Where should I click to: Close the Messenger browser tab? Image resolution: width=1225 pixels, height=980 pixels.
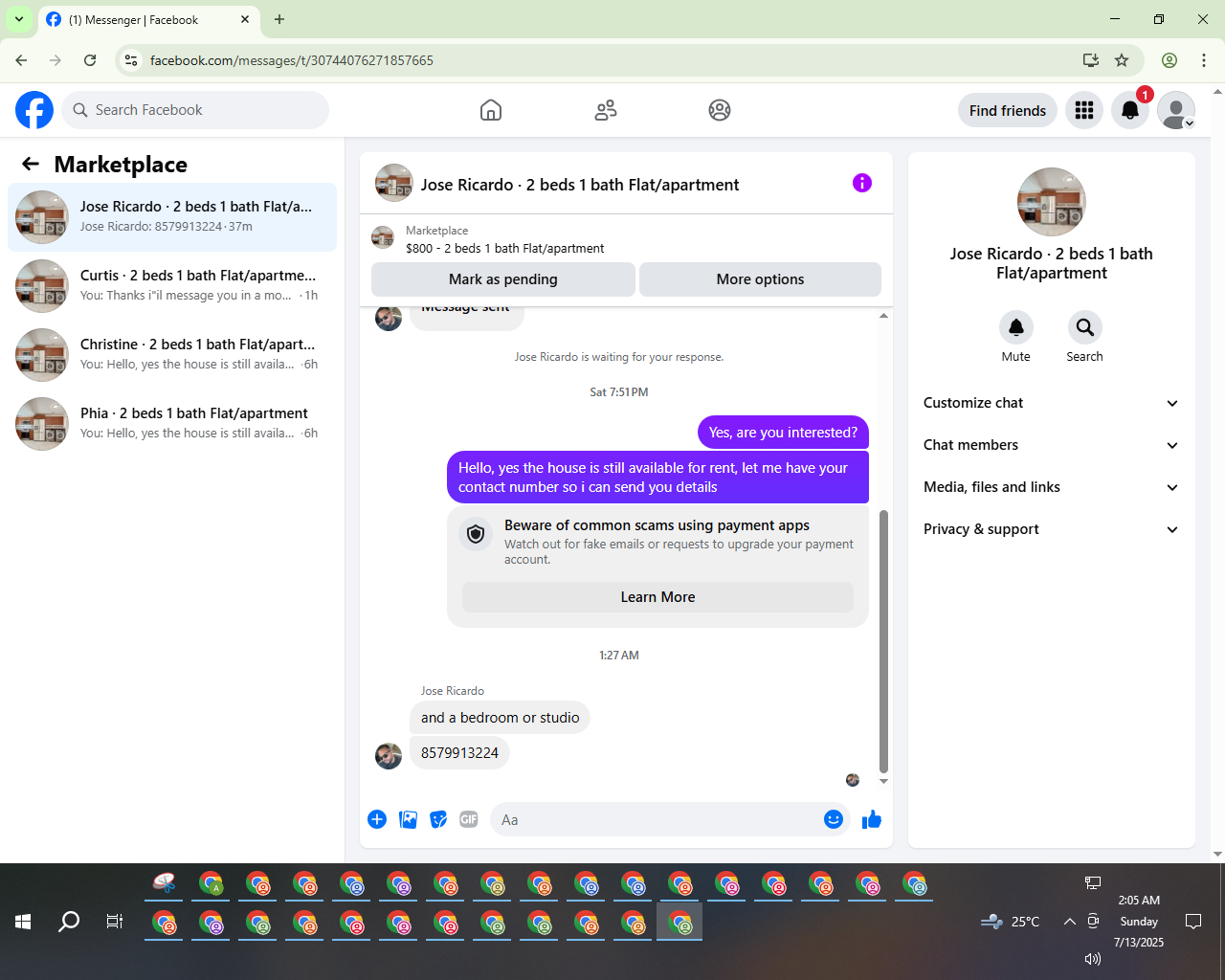point(245,19)
